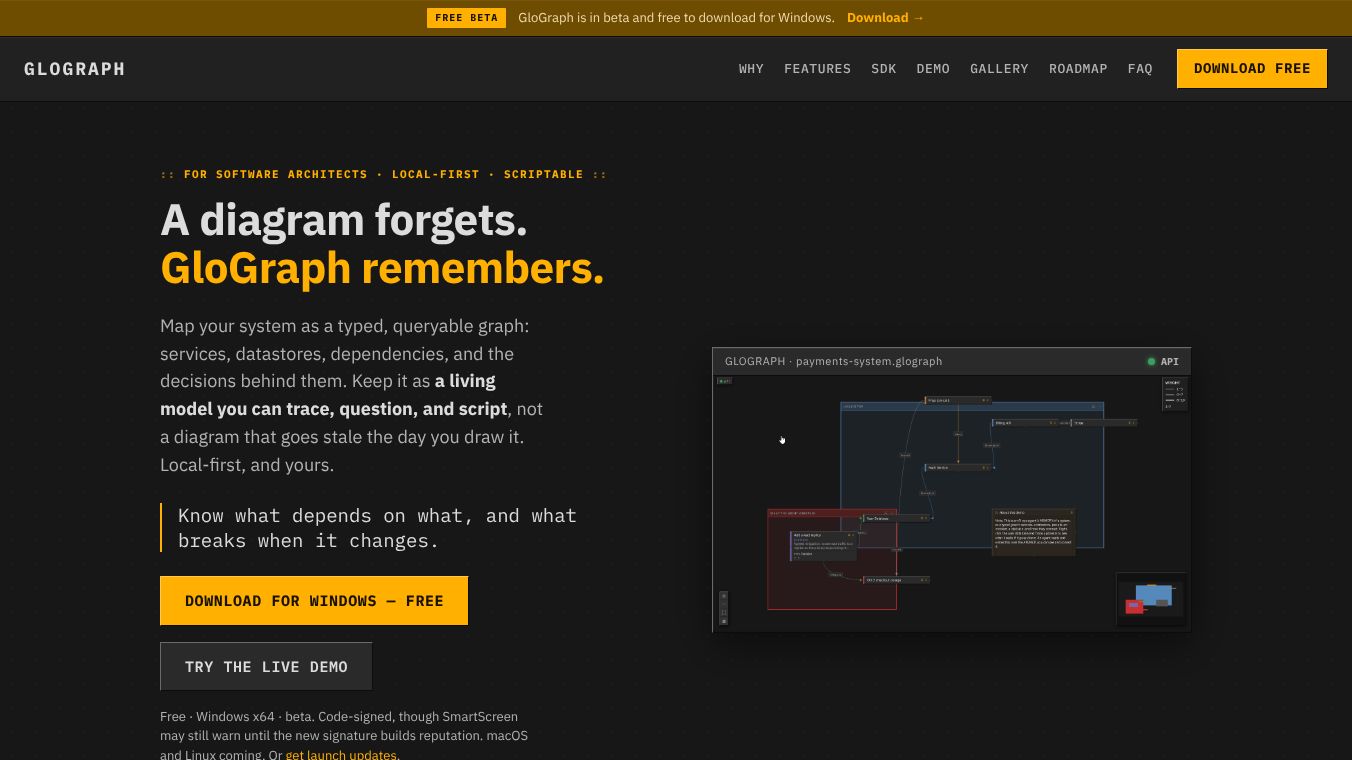Select DEMO in the top navigation

coord(933,69)
